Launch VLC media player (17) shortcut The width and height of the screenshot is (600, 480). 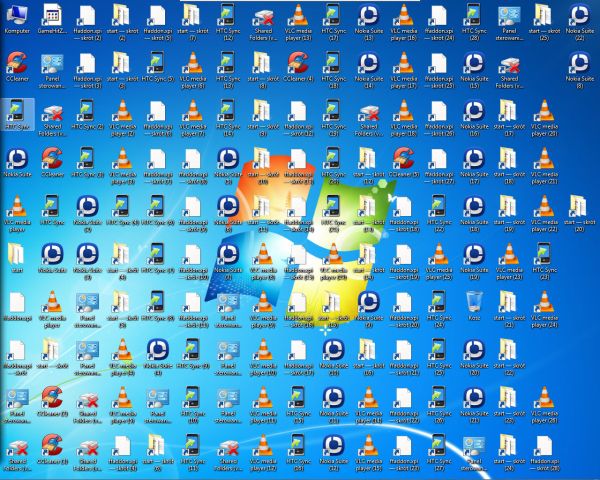pyautogui.click(x=404, y=71)
